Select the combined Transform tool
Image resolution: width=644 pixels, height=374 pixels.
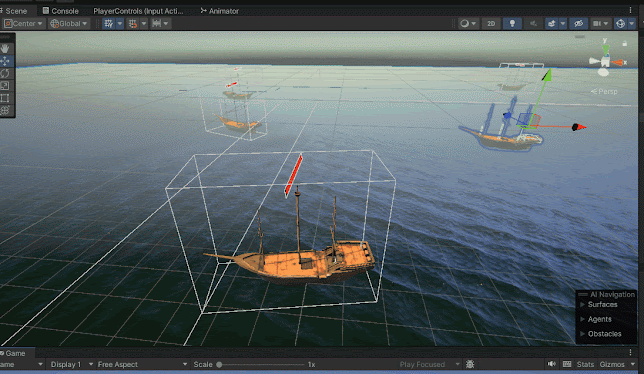(x=5, y=110)
